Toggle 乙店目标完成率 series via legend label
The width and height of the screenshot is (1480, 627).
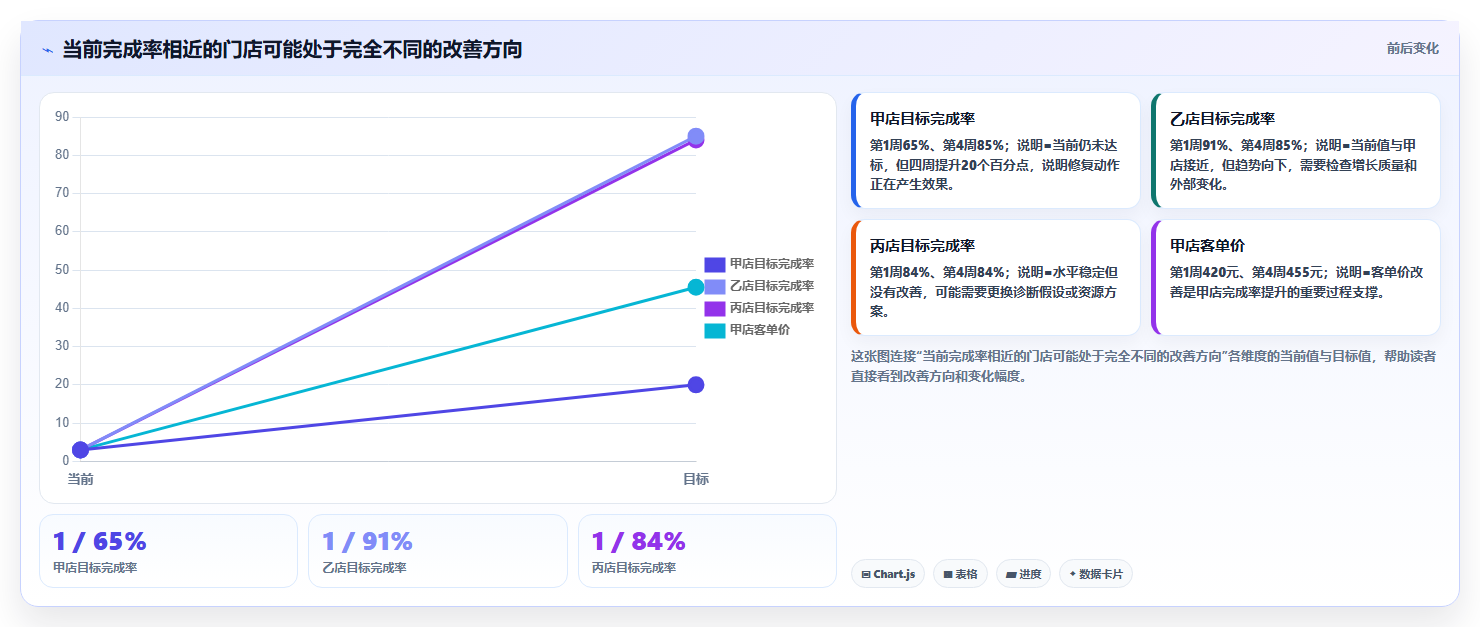point(771,286)
